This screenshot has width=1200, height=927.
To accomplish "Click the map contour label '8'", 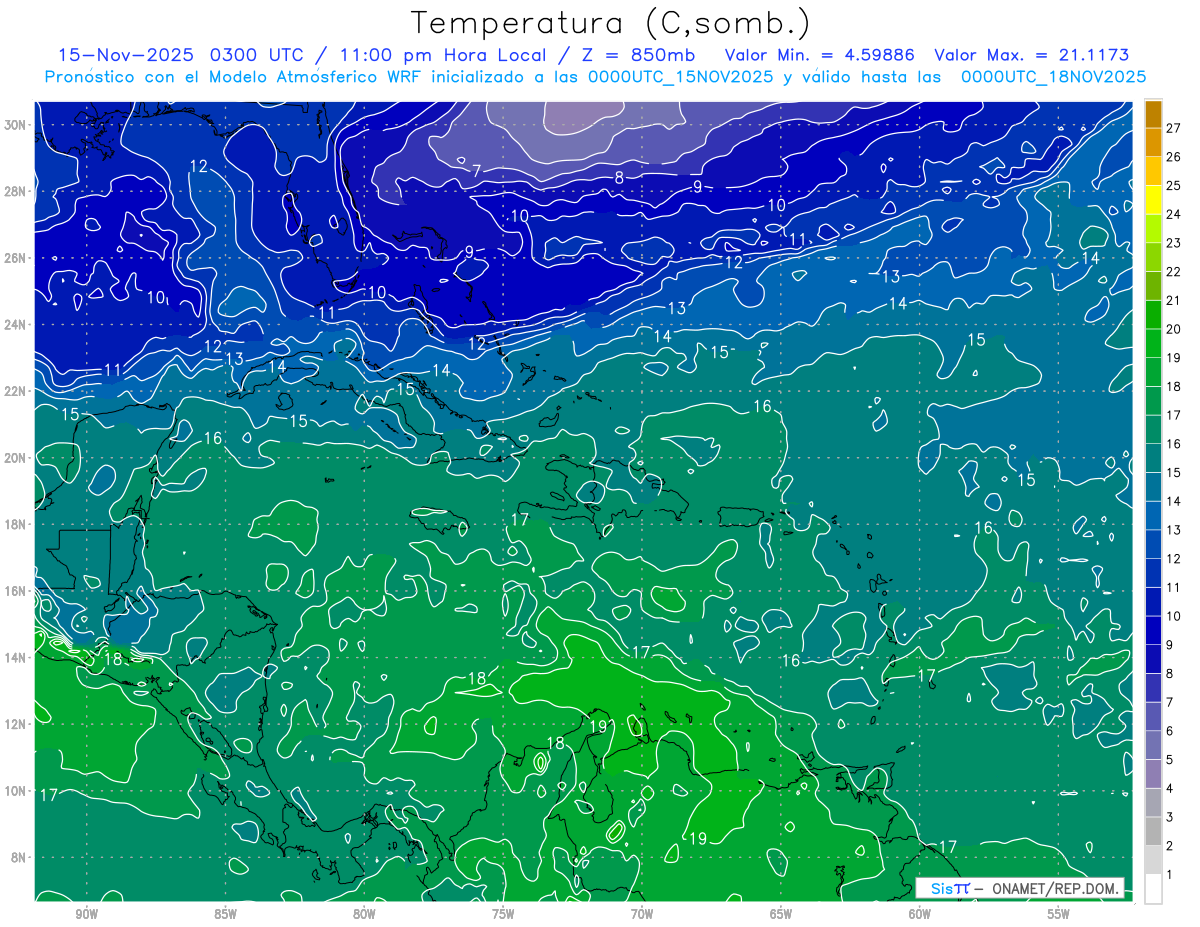I will 619,178.
